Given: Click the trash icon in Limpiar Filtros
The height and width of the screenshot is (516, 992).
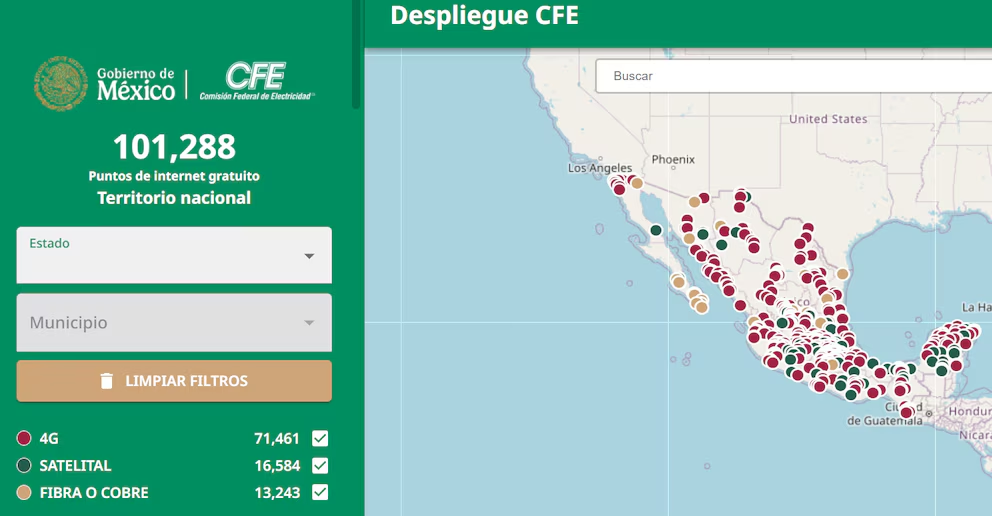Looking at the screenshot, I should (x=107, y=381).
